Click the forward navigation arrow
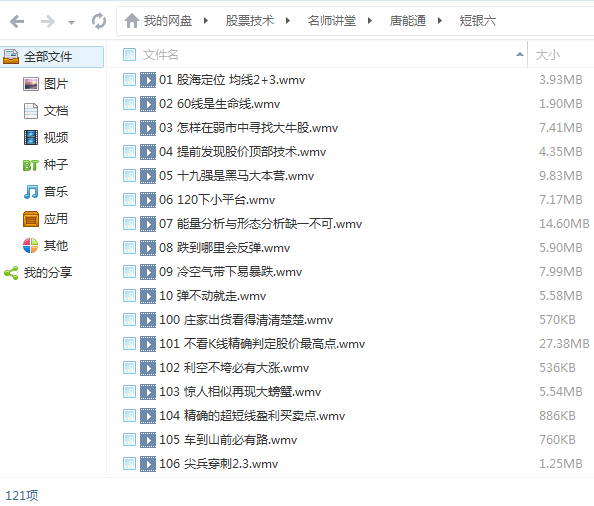 [x=48, y=21]
